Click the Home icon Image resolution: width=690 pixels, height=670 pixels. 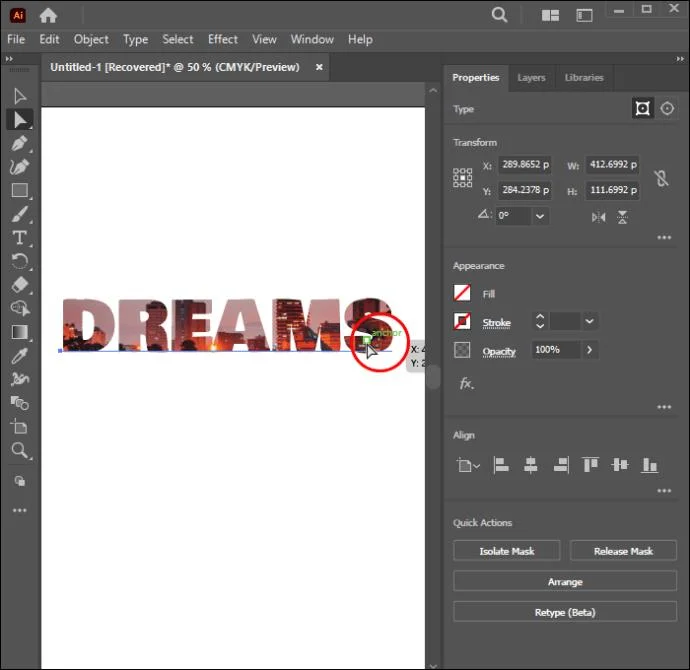tap(48, 16)
